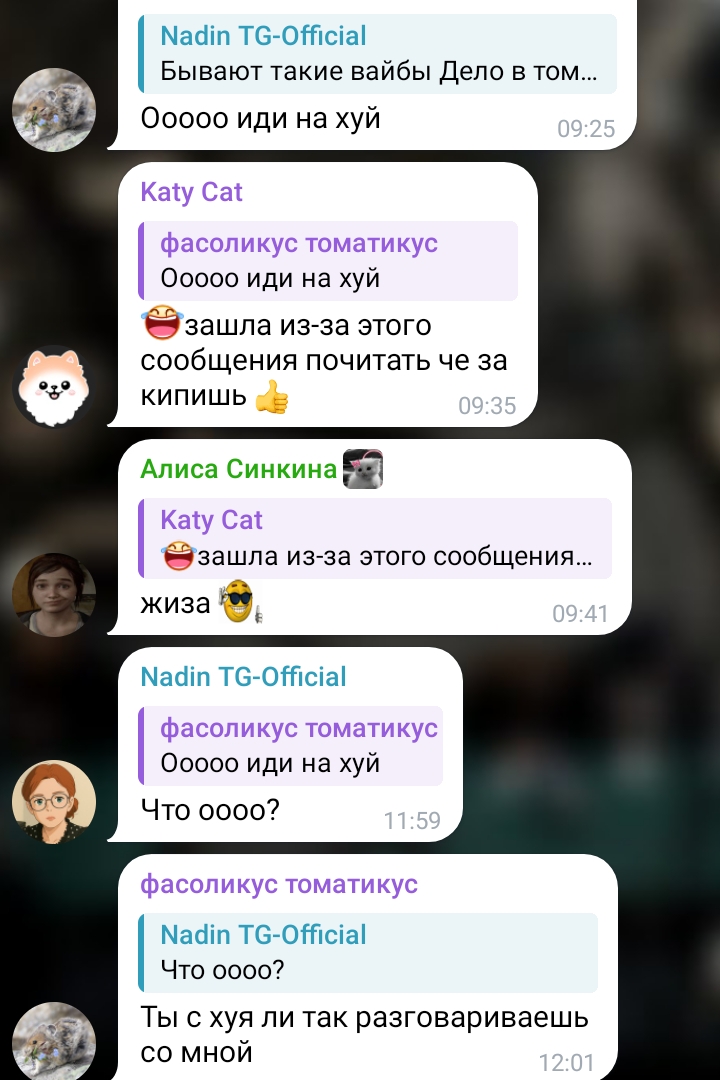Viewport: 720px width, 1080px height.
Task: Tap фасоликус томатикус avatar near 09:25 message
Action: pos(54,109)
